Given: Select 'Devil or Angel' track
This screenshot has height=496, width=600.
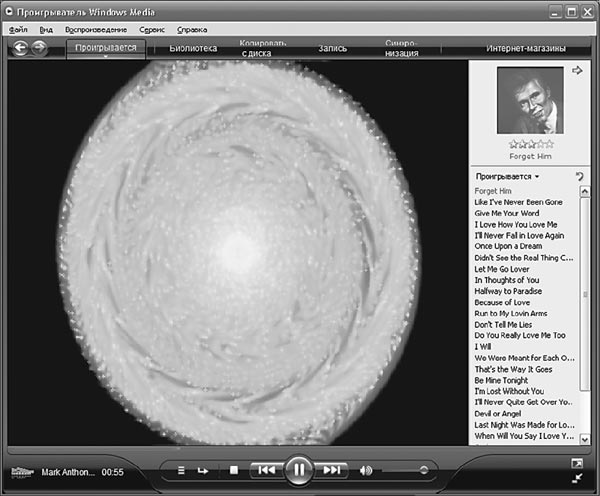Looking at the screenshot, I should pos(497,414).
